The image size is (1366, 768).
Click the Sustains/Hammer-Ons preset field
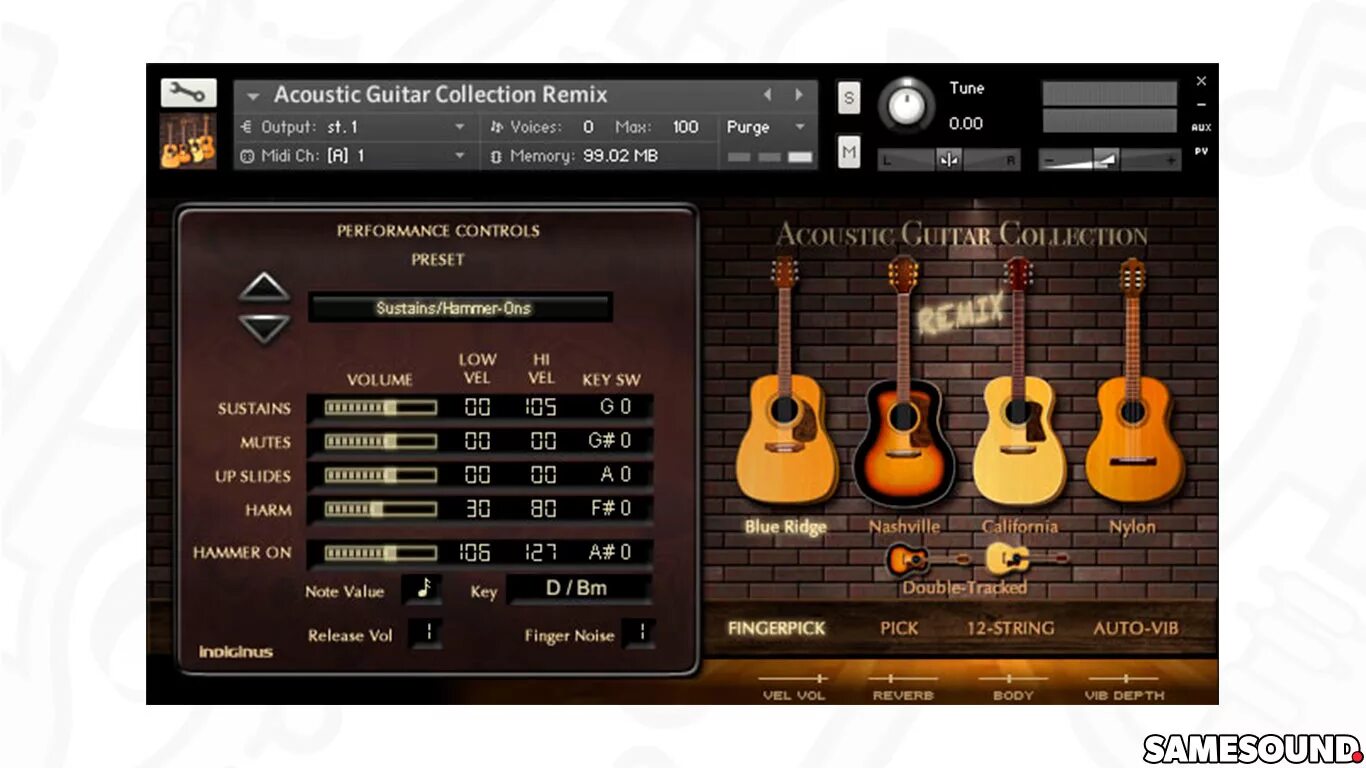coord(460,308)
